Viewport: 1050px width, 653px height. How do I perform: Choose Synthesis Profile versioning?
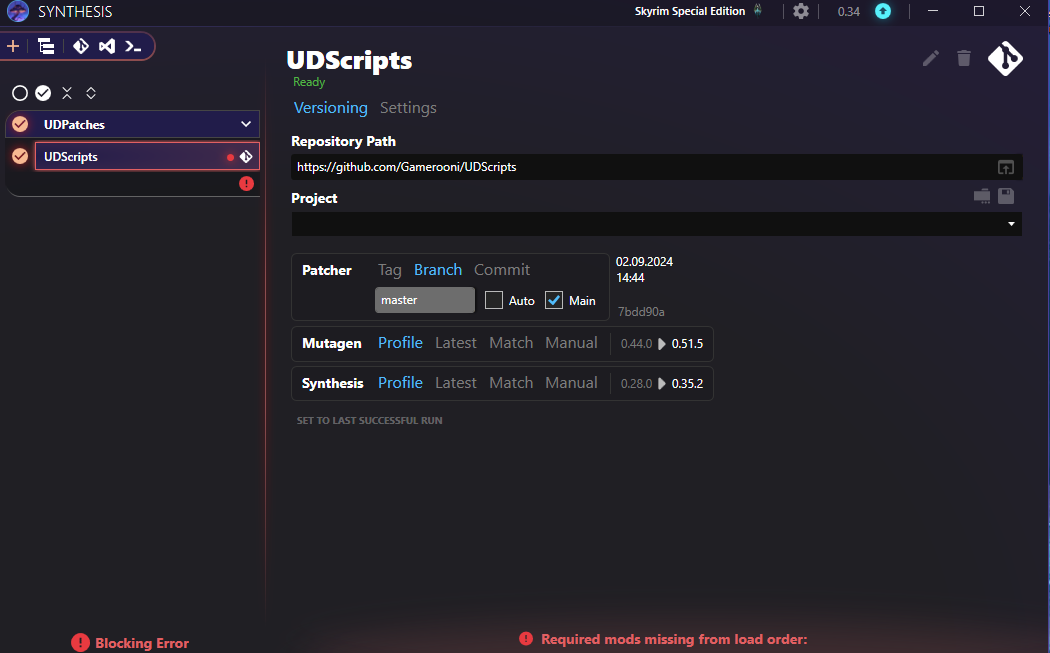(400, 383)
